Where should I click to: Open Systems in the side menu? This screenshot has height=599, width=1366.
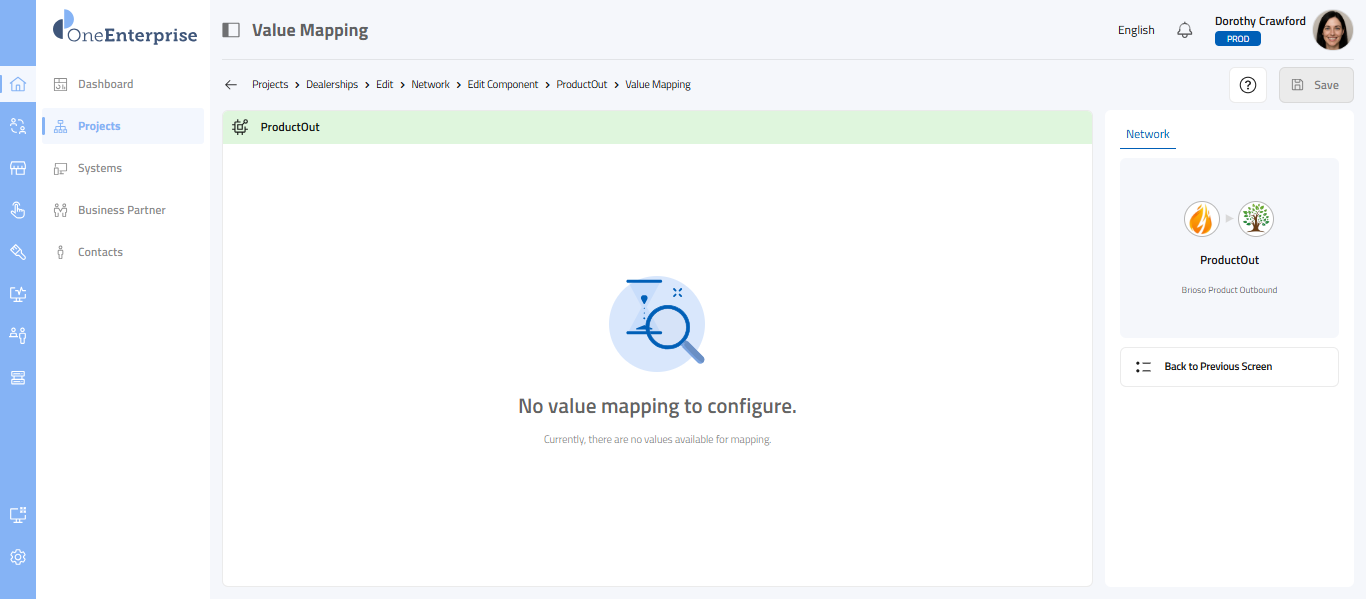point(100,168)
